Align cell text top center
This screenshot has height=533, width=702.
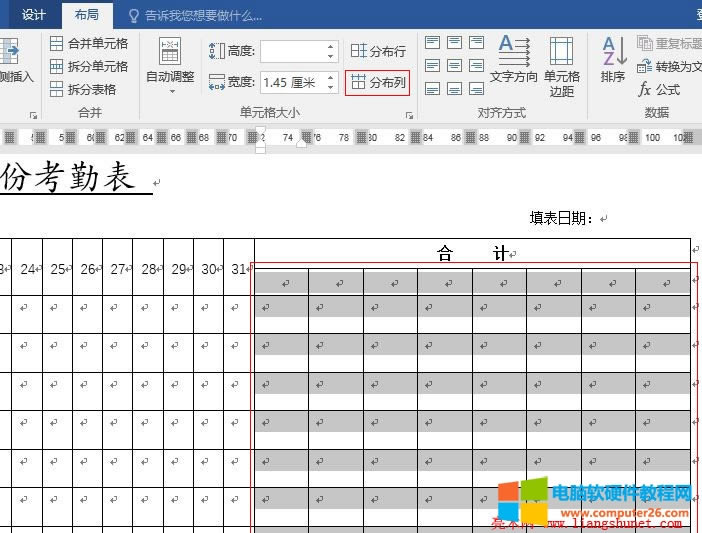tap(454, 43)
